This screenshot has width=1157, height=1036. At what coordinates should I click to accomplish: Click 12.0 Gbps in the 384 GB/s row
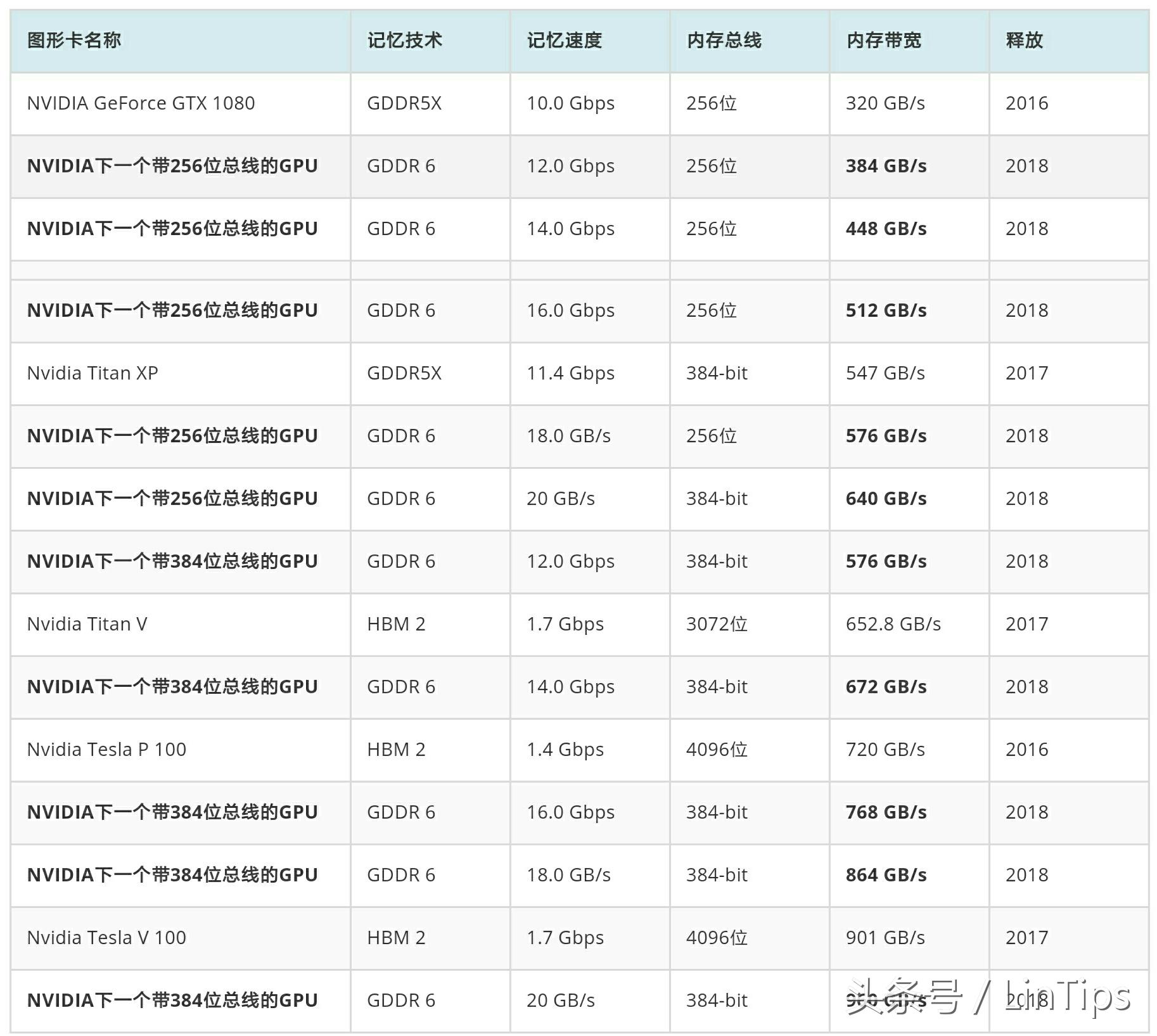(x=570, y=166)
